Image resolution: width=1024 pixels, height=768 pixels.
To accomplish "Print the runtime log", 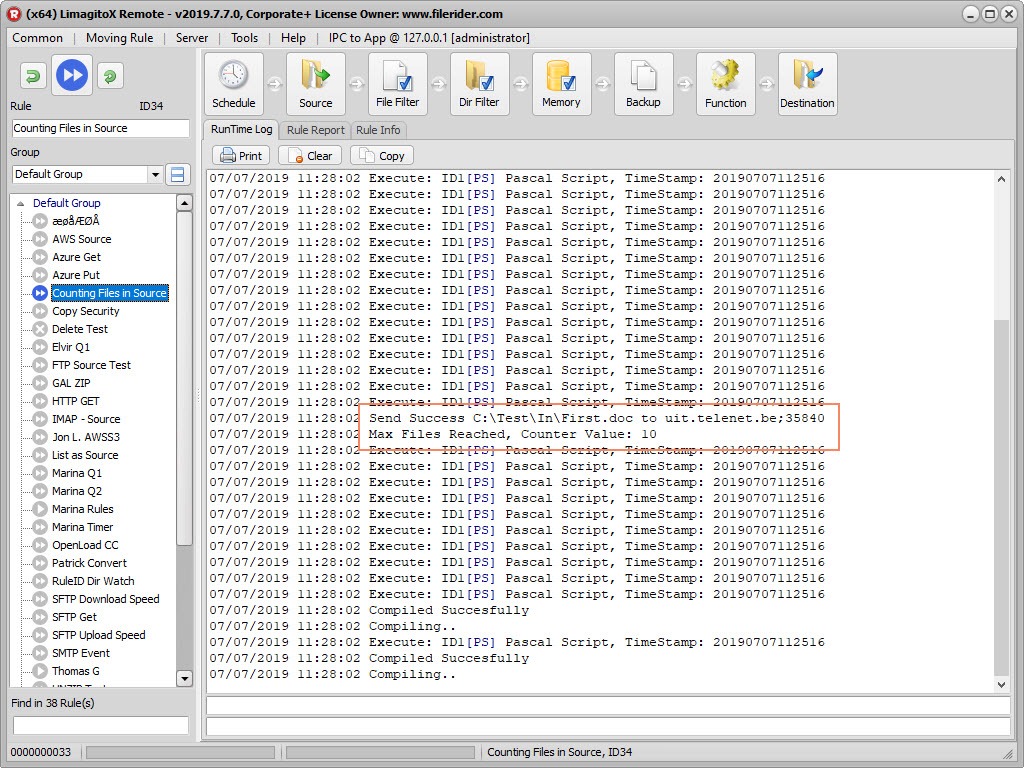I will coord(241,155).
